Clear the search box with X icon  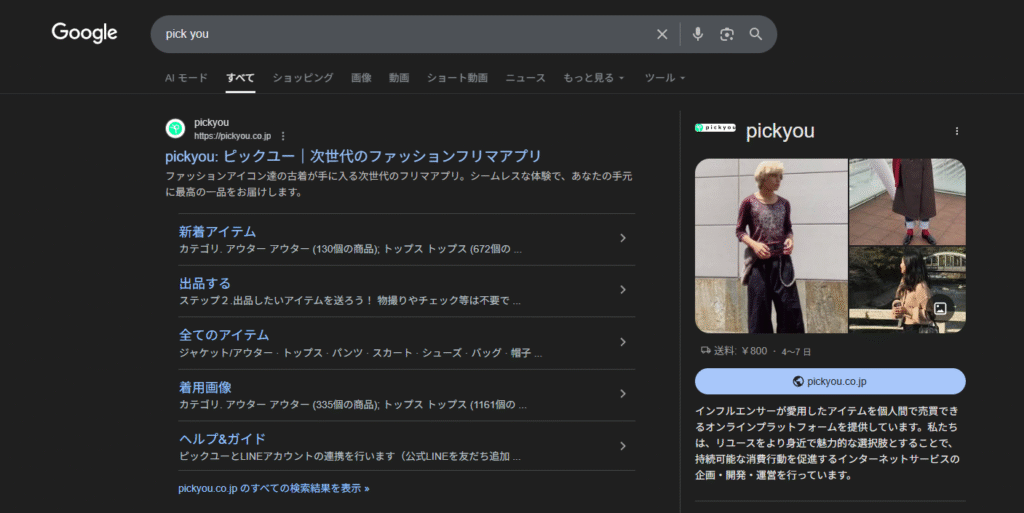[x=662, y=34]
